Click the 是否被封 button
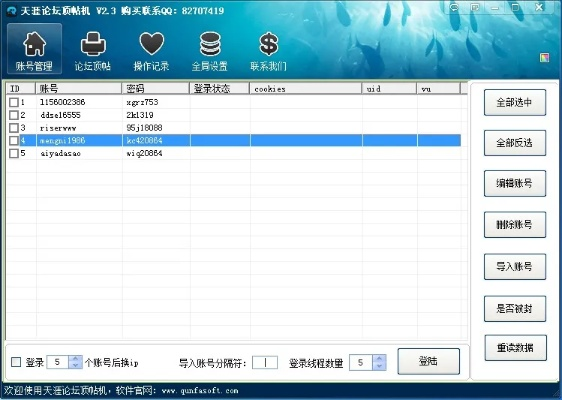This screenshot has height=400, width=562. 515,309
